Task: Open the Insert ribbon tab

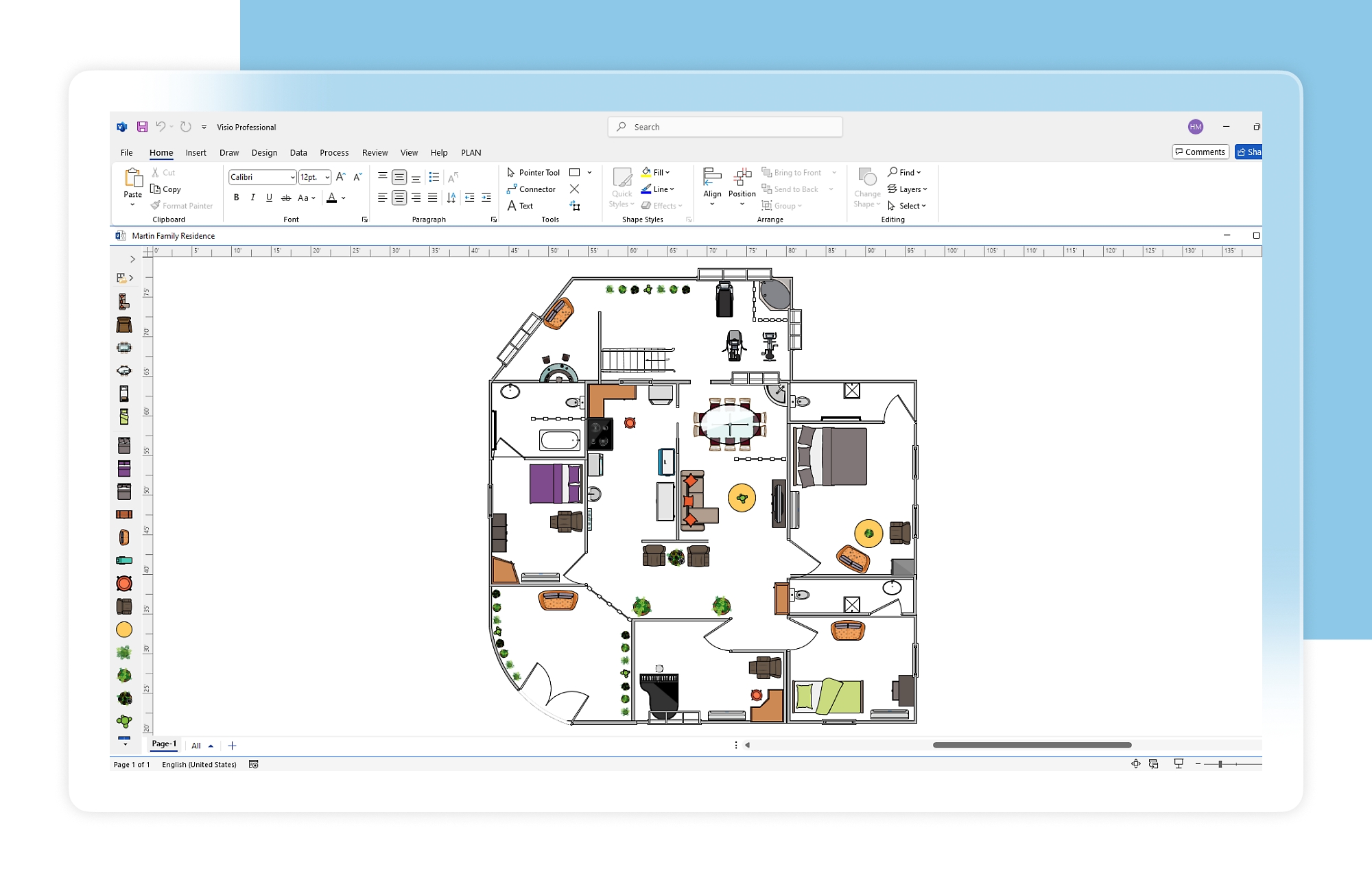Action: point(196,153)
